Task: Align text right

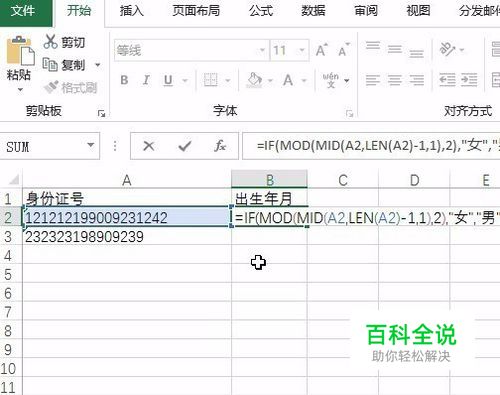Action: (x=417, y=80)
